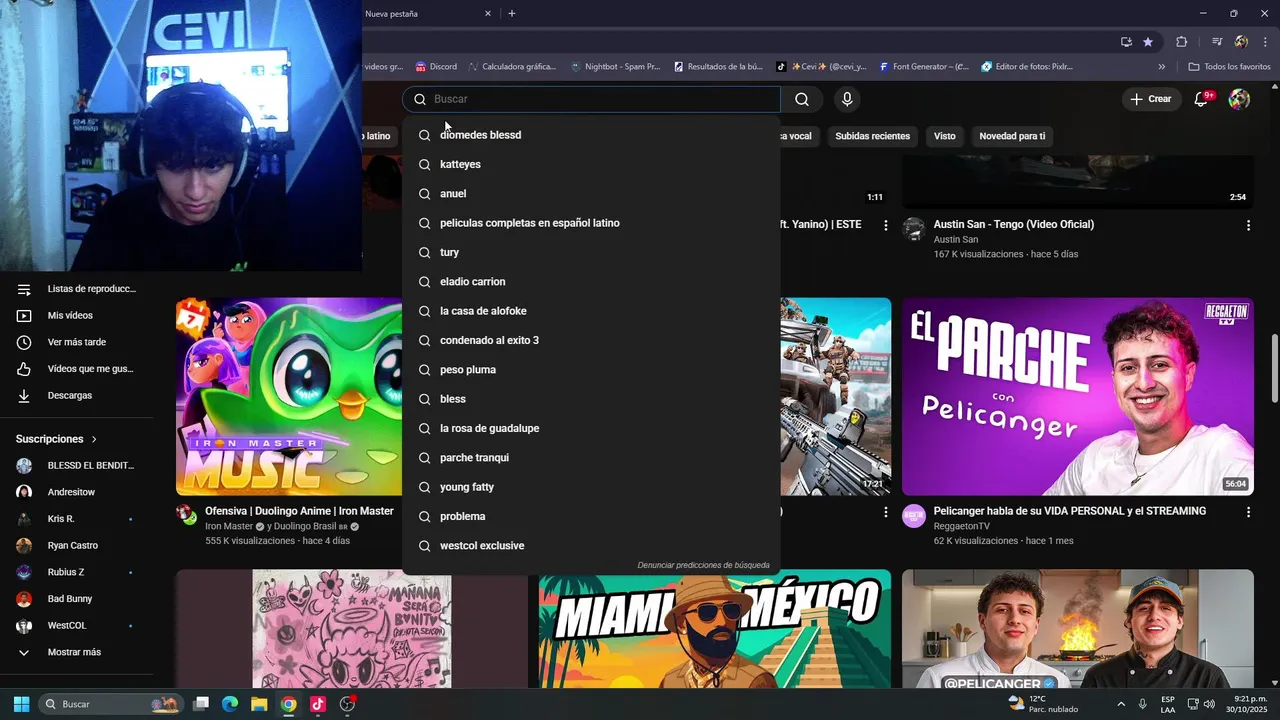
Task: Select suggestion tury
Action: (x=591, y=252)
